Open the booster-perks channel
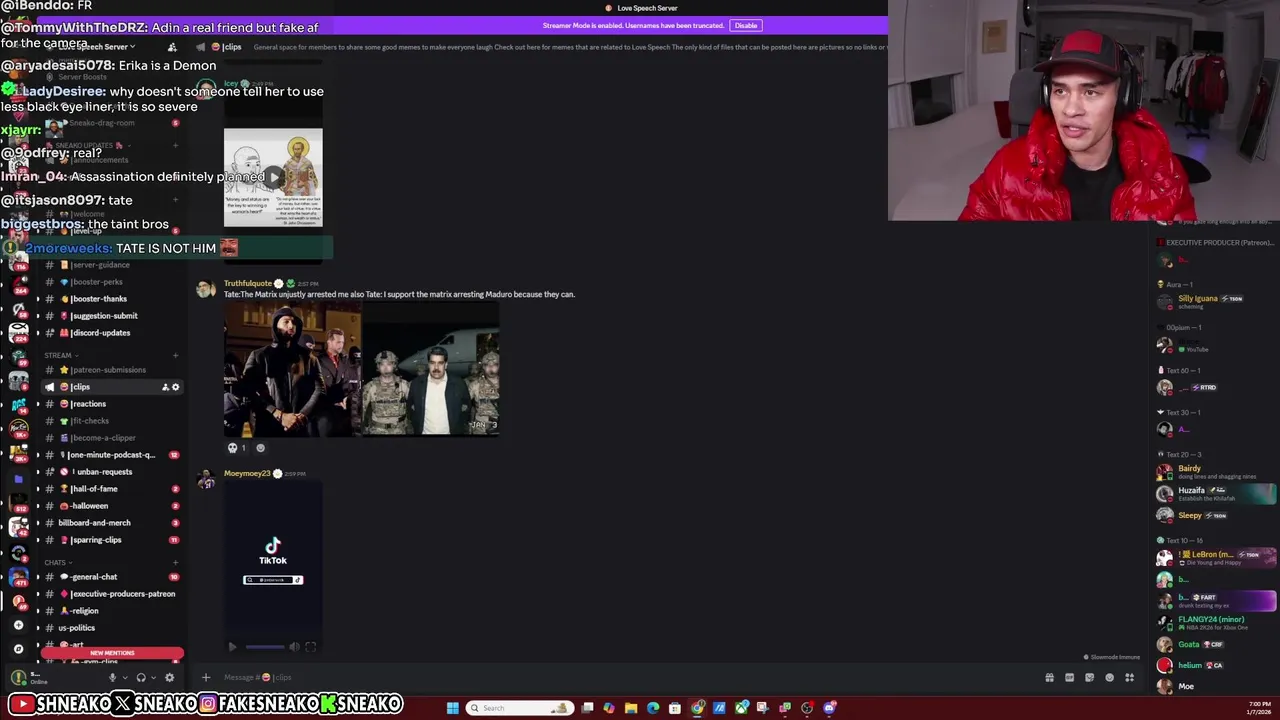 point(110,282)
